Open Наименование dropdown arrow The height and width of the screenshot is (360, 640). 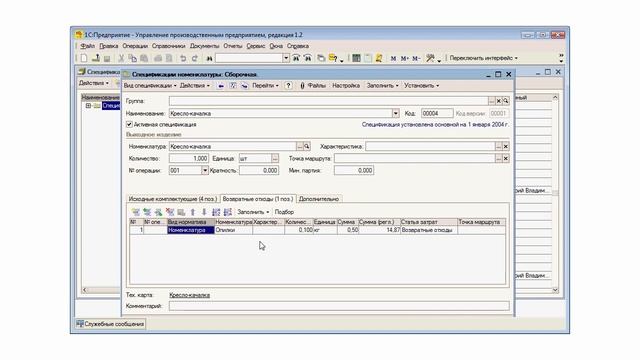[x=396, y=113]
